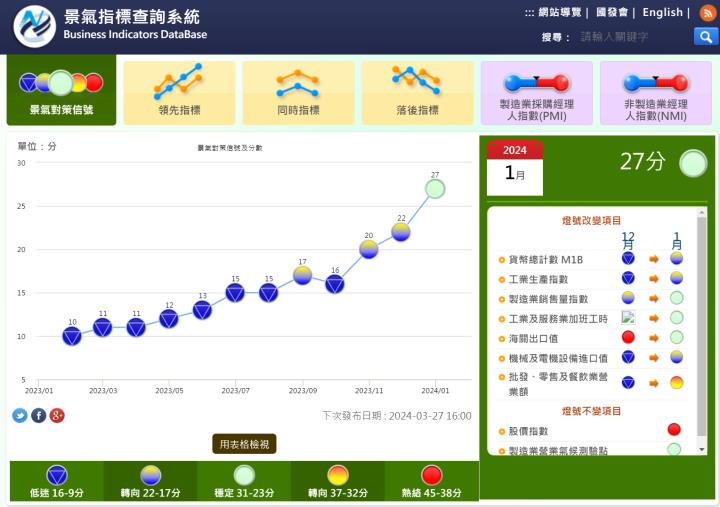Click the scrollbar down arrow in indicator list

[x=701, y=450]
